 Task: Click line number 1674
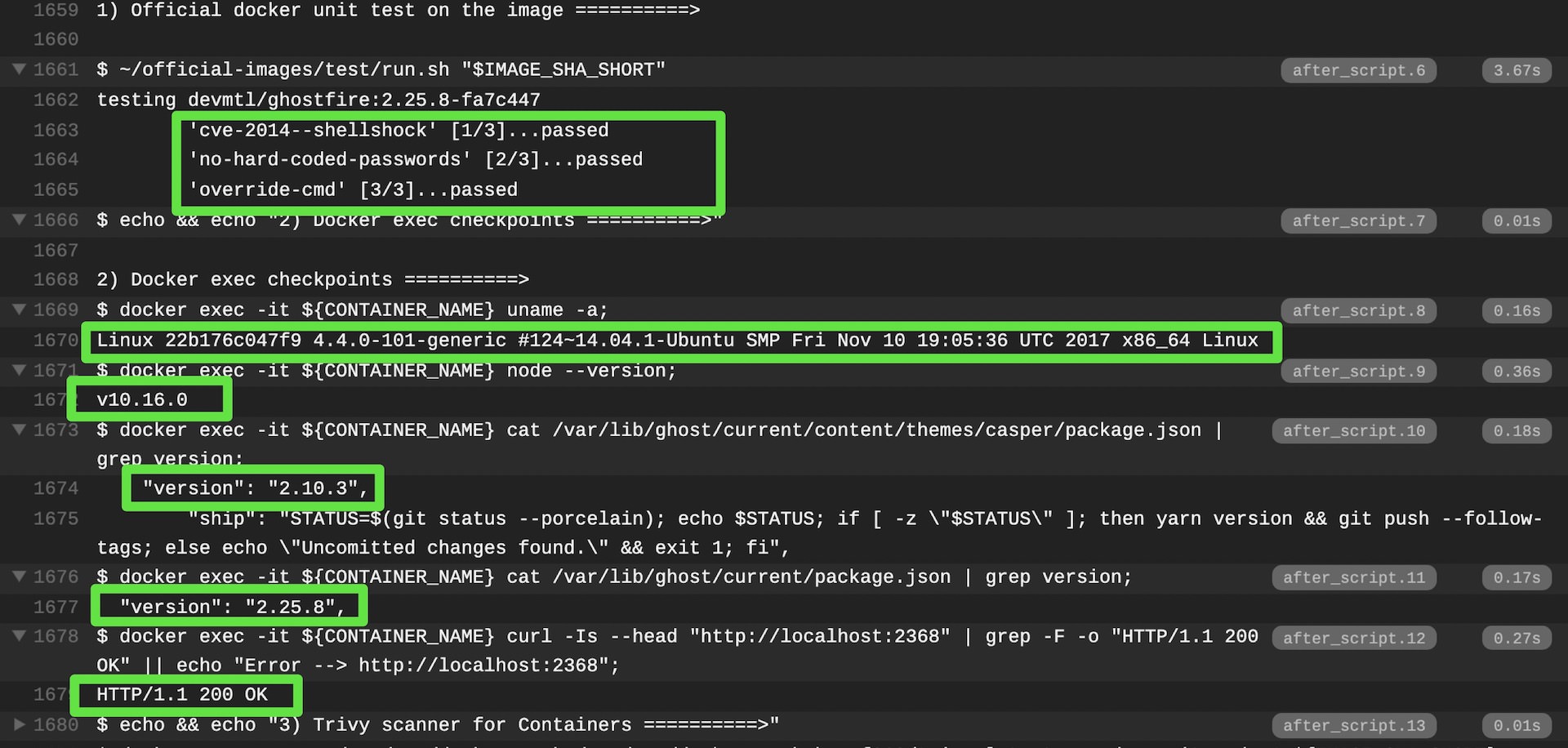[x=56, y=488]
